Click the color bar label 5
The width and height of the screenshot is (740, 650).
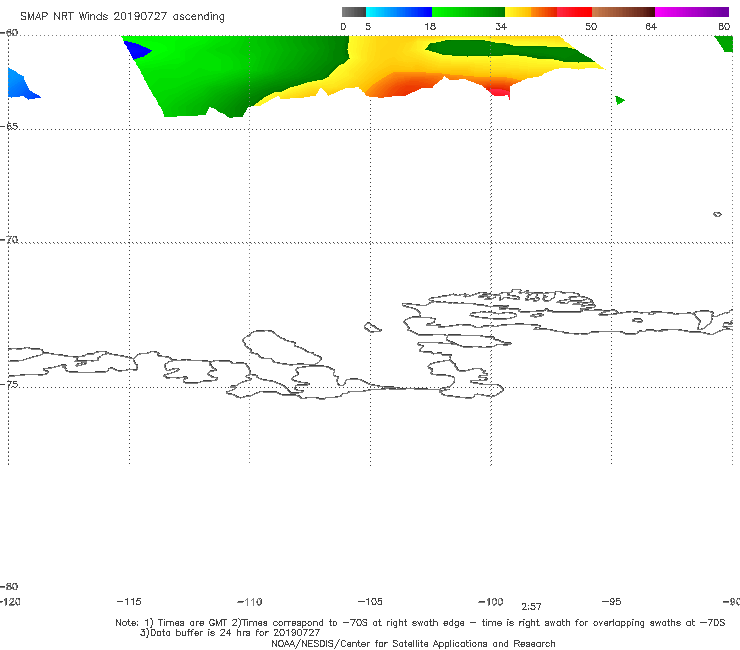tap(368, 27)
